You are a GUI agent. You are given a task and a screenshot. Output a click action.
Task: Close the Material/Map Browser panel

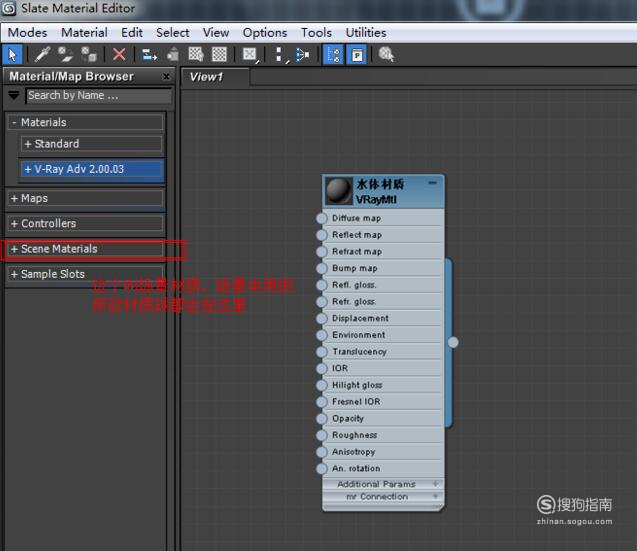(x=166, y=76)
